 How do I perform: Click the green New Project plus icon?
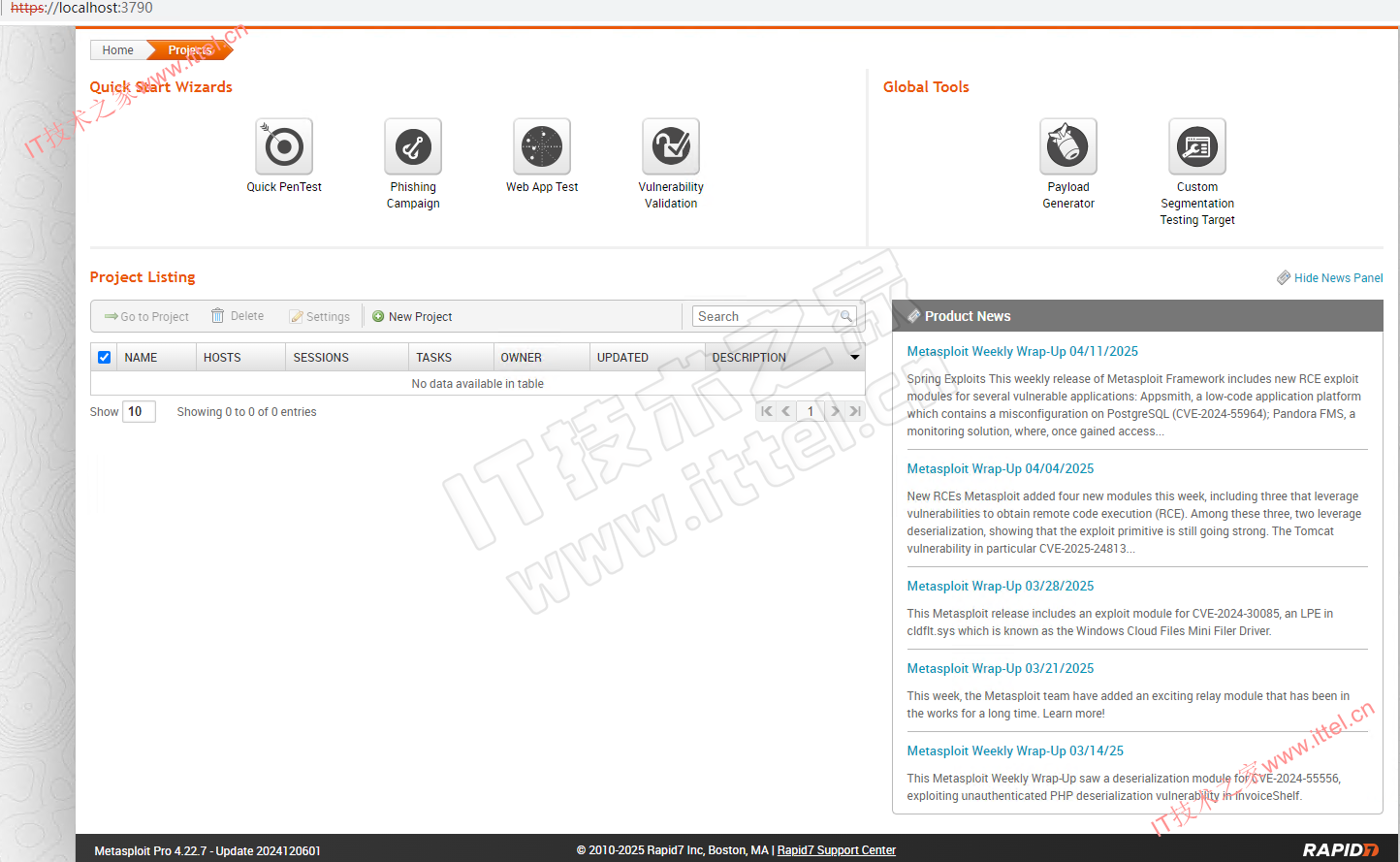pyautogui.click(x=378, y=316)
